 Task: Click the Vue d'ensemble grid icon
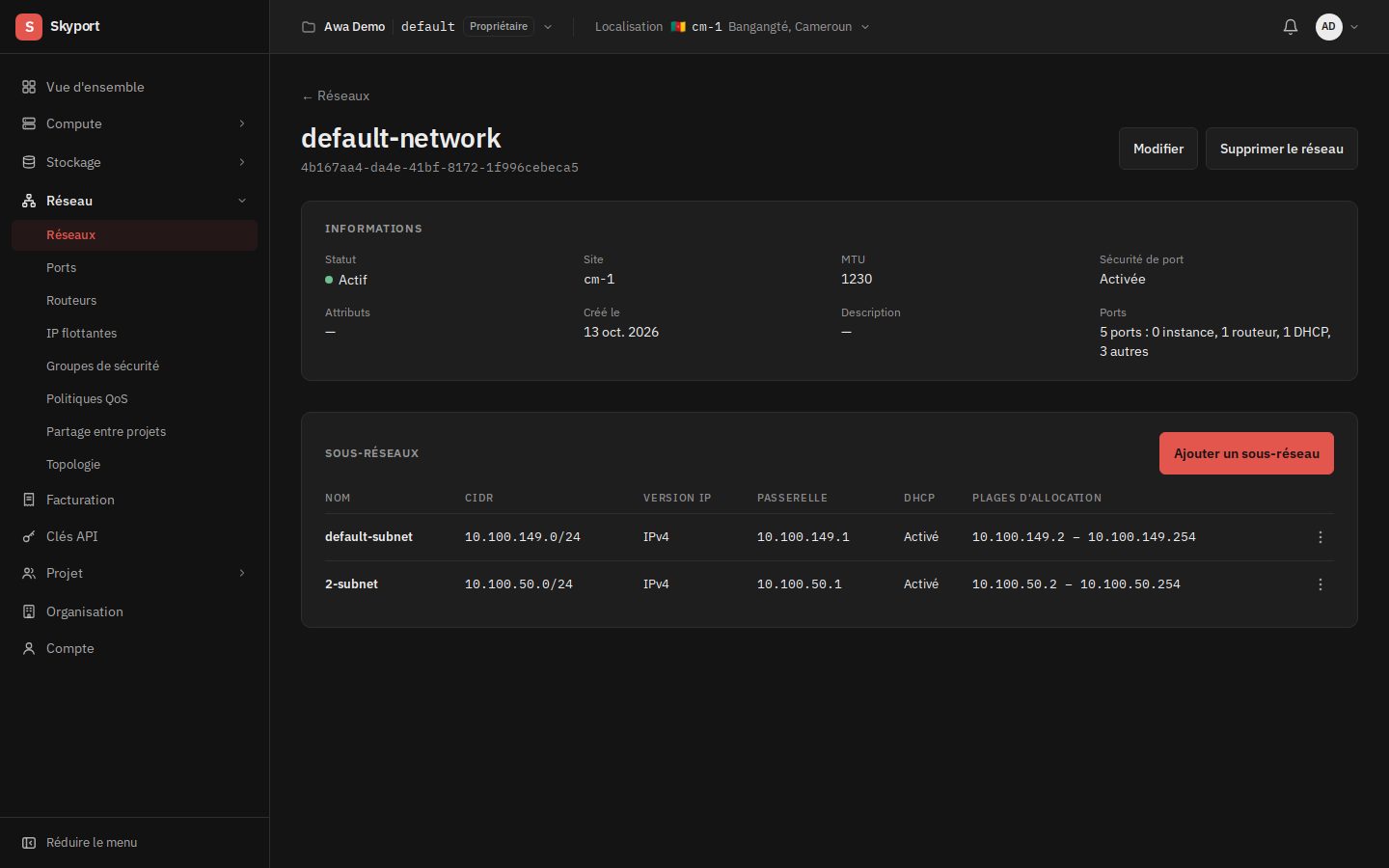[x=29, y=87]
